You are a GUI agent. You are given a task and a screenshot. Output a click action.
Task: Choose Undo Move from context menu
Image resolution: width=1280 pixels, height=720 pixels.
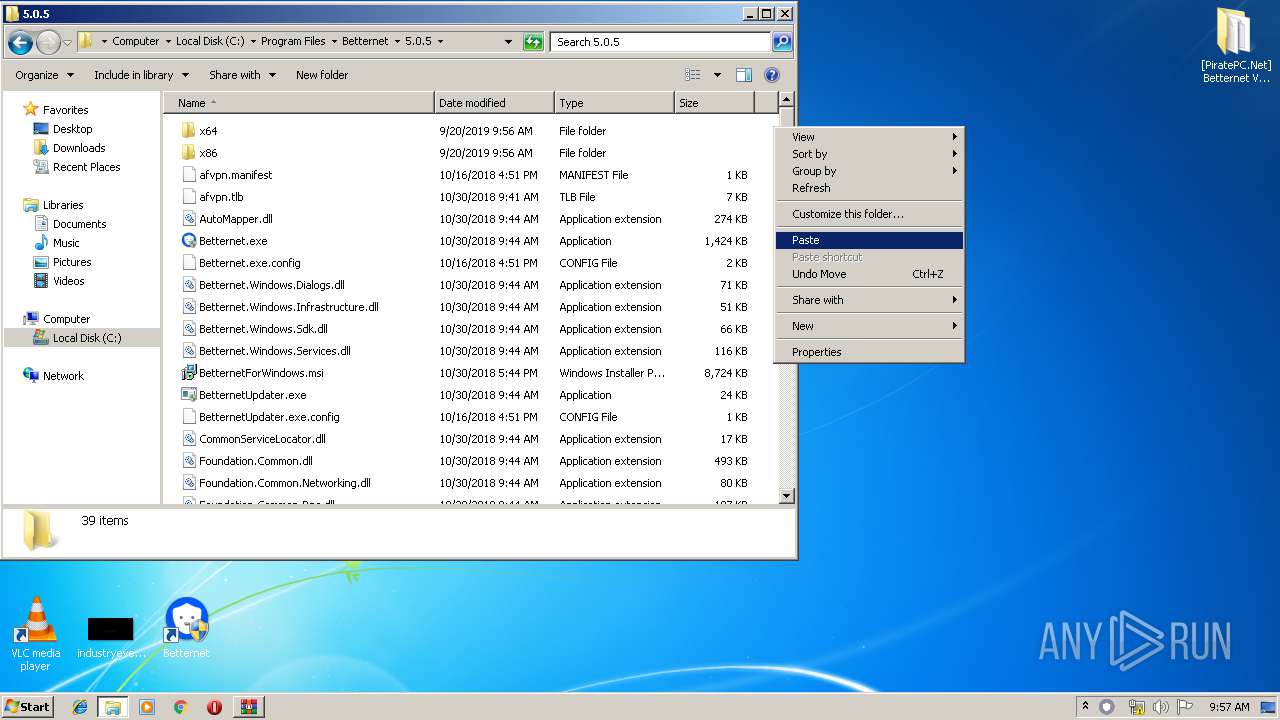coord(869,274)
